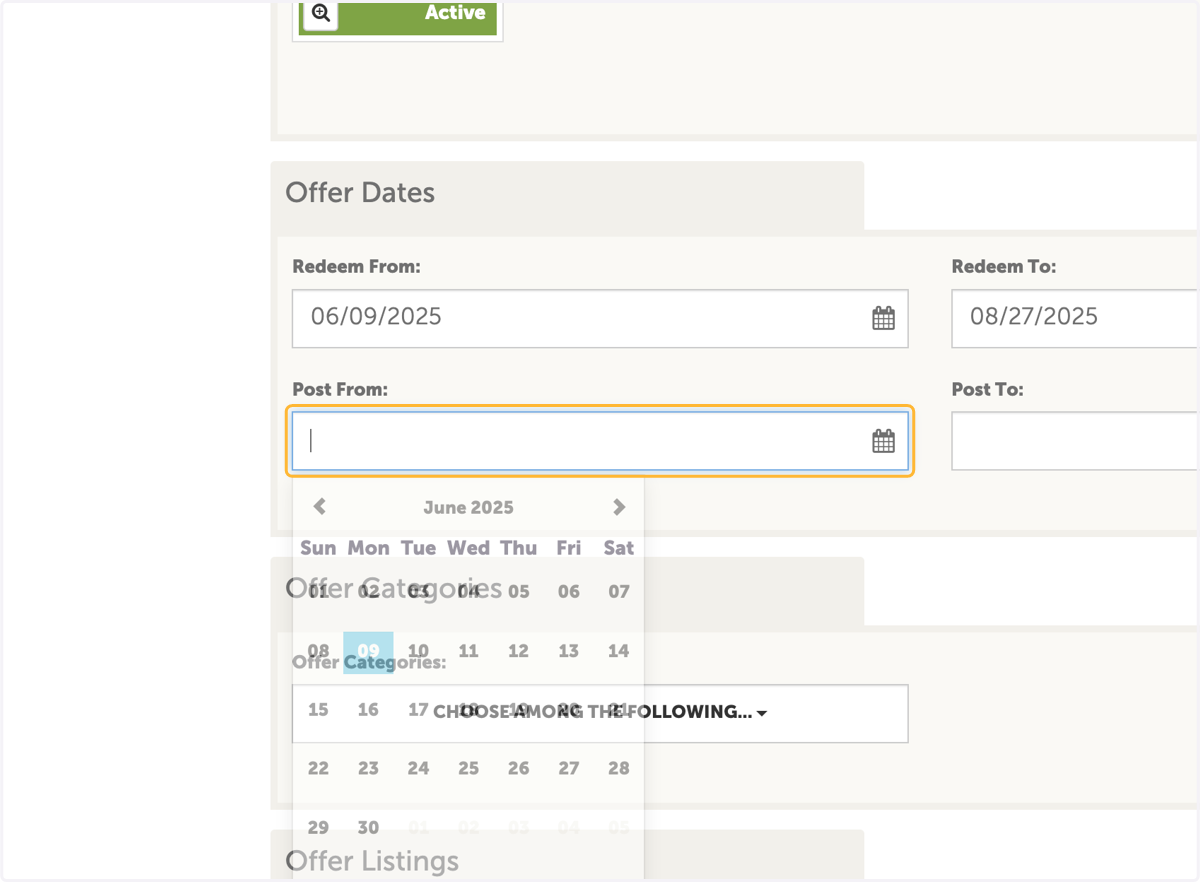Select June 14 in the calendar
The width and height of the screenshot is (1200, 882).
point(619,652)
